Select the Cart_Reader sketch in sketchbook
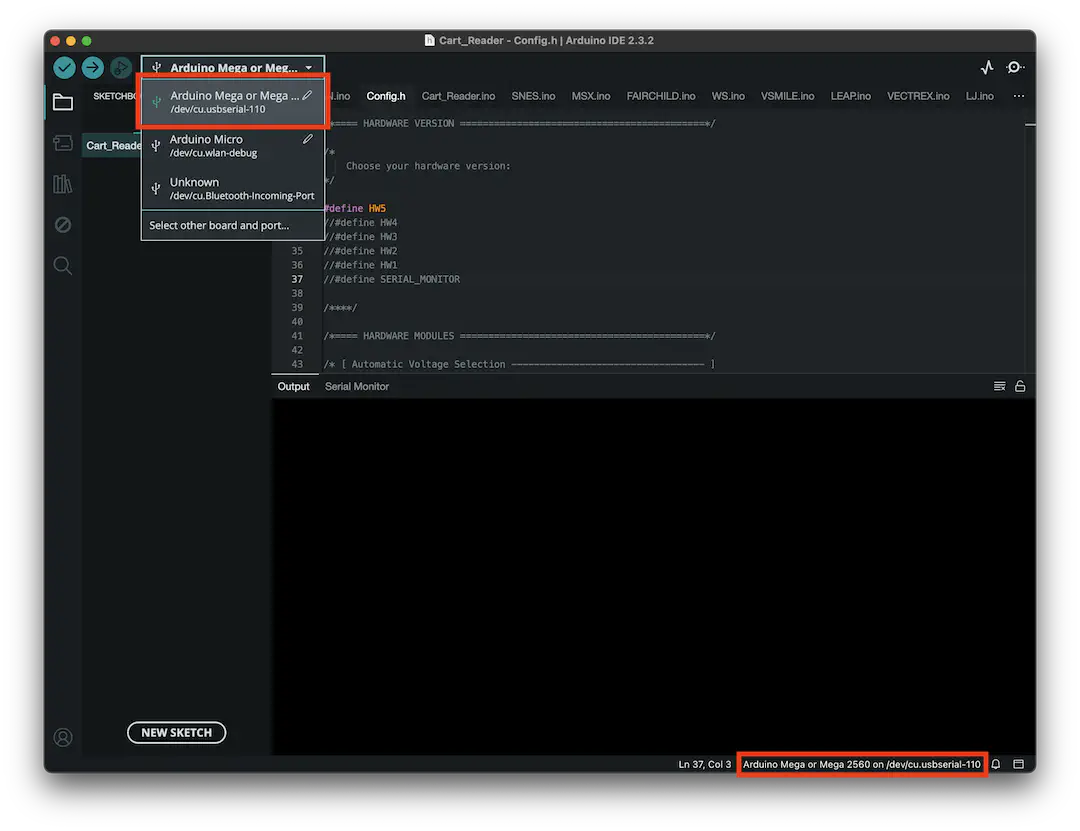 click(x=112, y=145)
